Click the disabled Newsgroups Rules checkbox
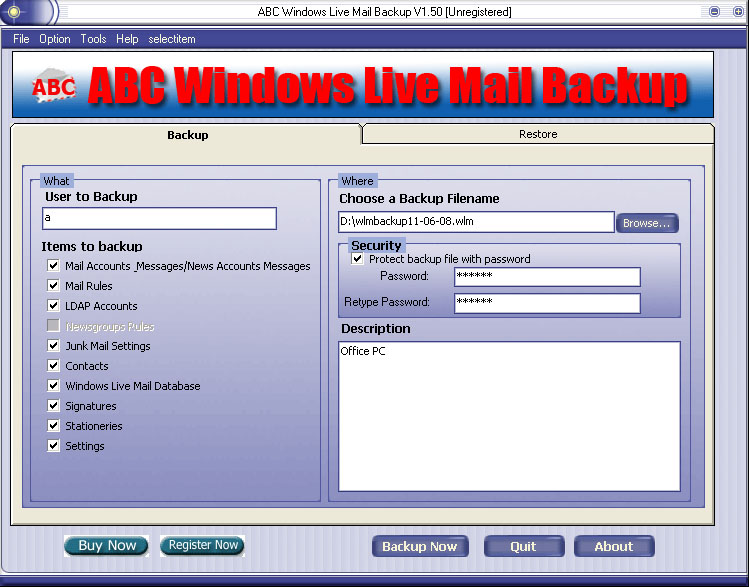Screen dimensions: 749x587 pyautogui.click(x=53, y=326)
